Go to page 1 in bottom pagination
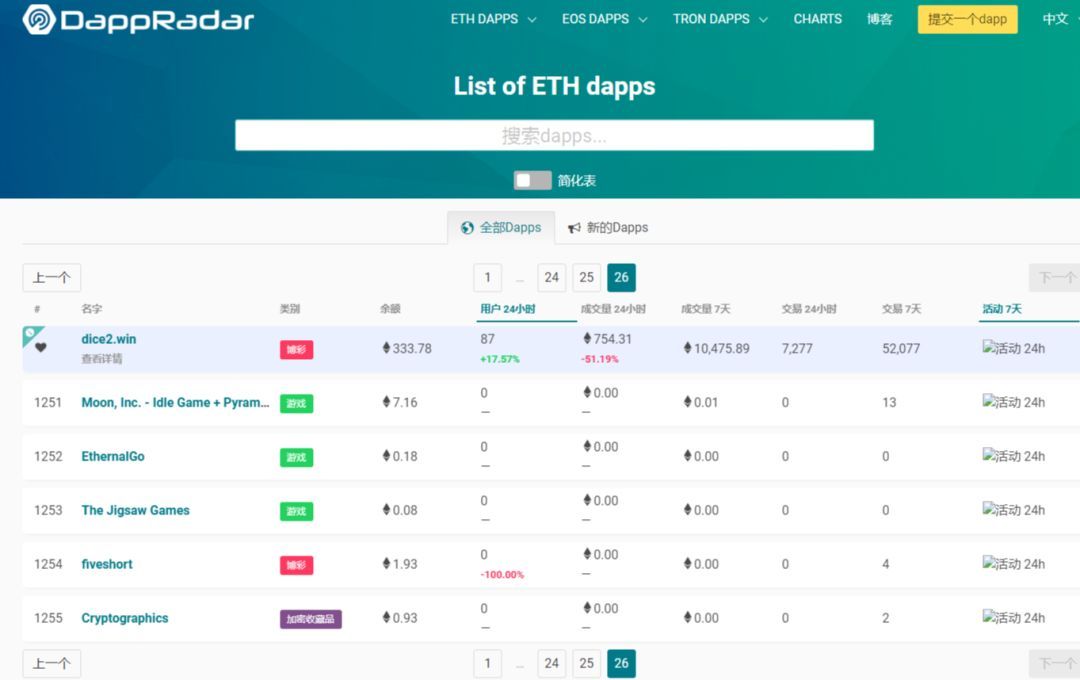This screenshot has height=680, width=1080. pos(488,663)
